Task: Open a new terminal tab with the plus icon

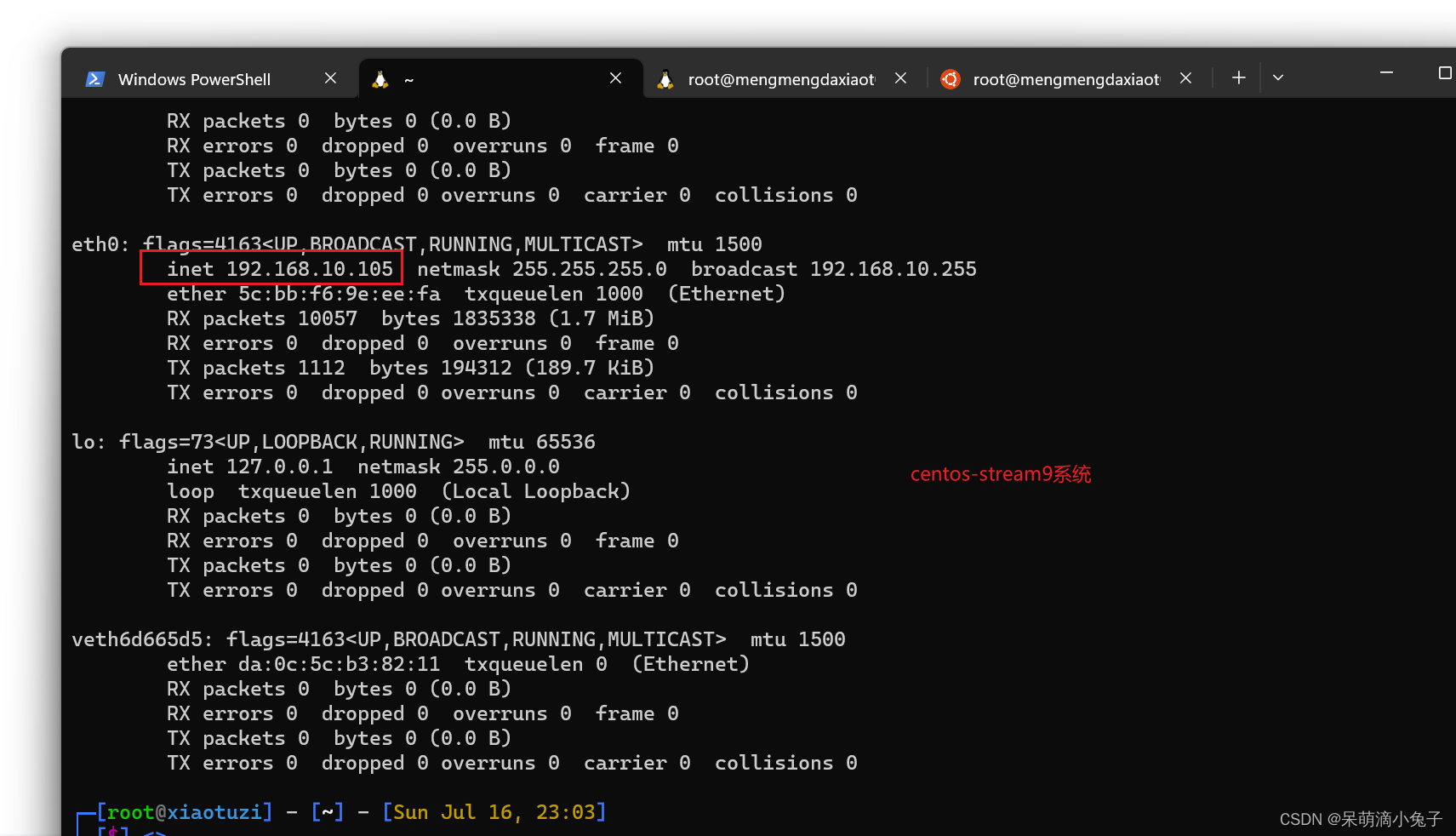Action: 1239,77
